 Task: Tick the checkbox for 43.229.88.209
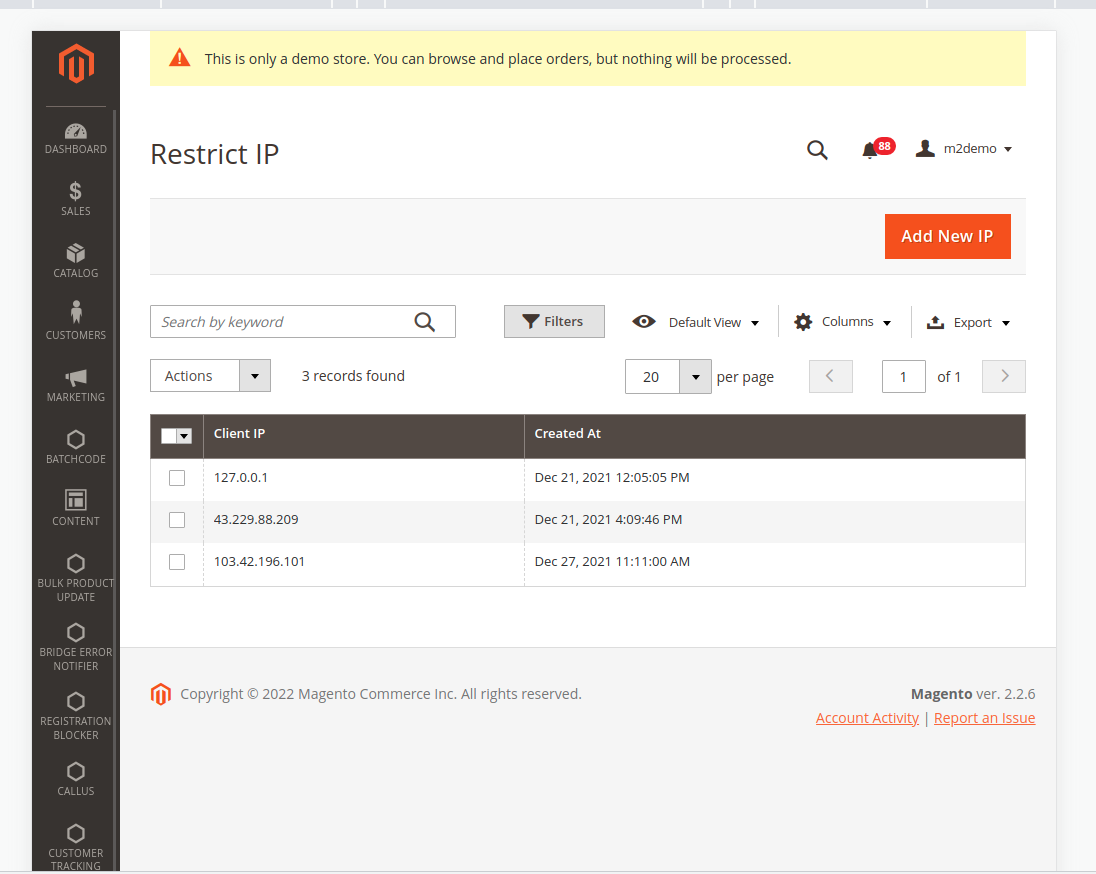(177, 520)
